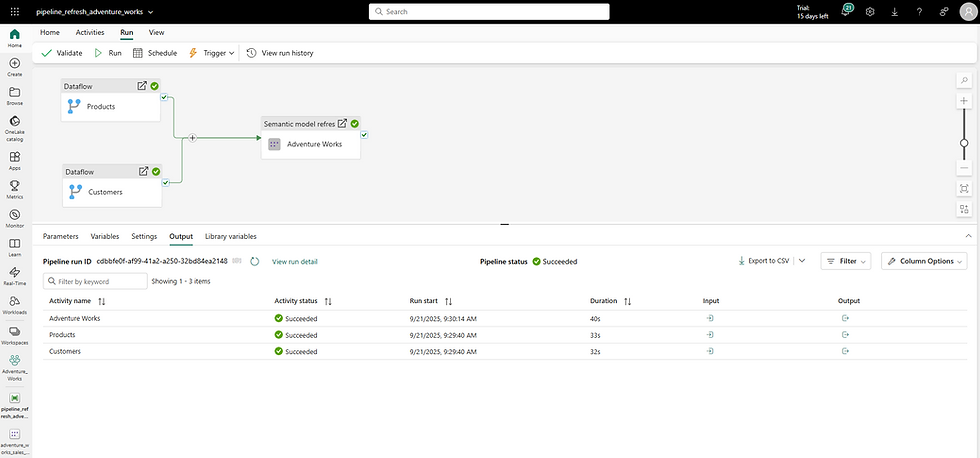Copy the pipeline run ID

237,261
